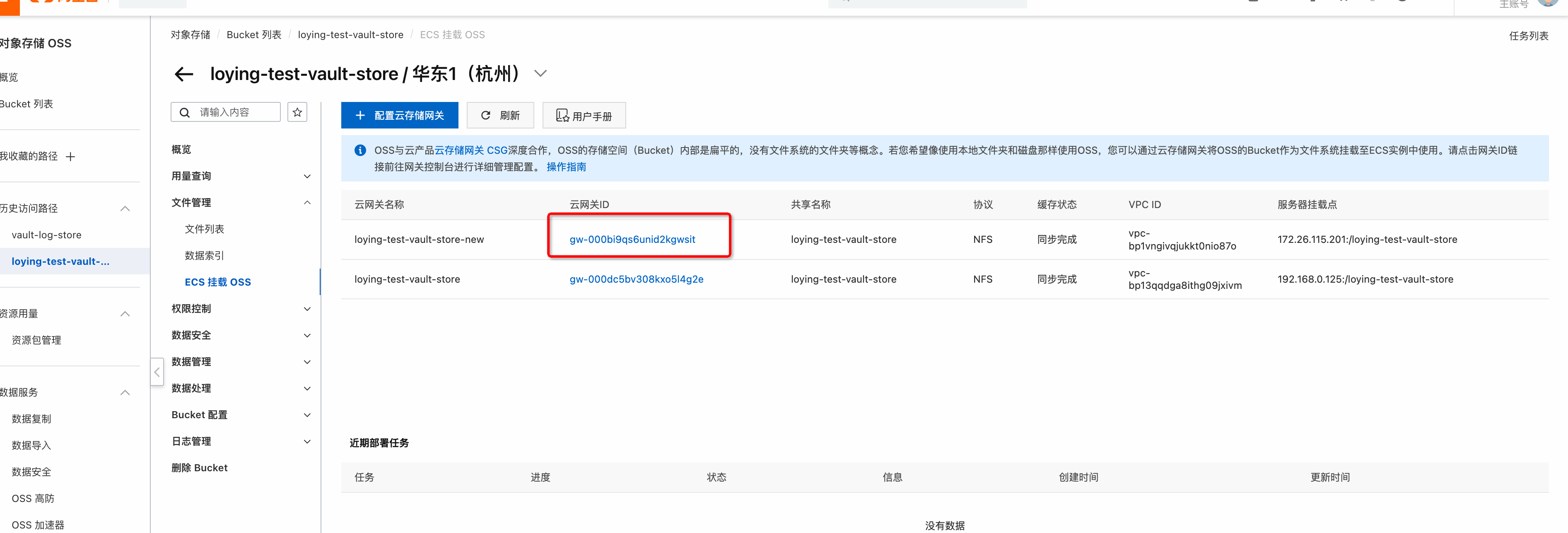Open OSS 高防 in sidebar
Viewport: 1568px width, 533px height.
(33, 498)
